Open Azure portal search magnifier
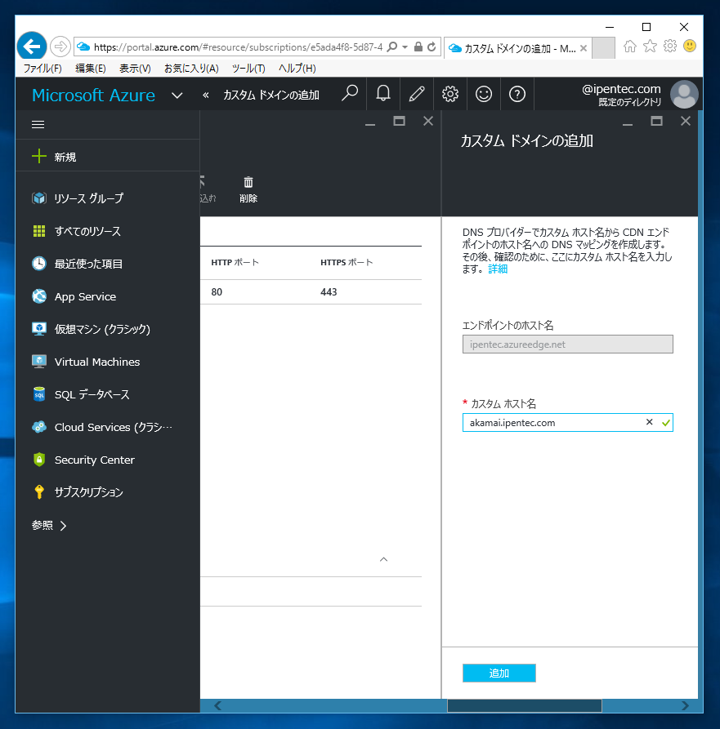The height and width of the screenshot is (729, 720). tap(350, 94)
